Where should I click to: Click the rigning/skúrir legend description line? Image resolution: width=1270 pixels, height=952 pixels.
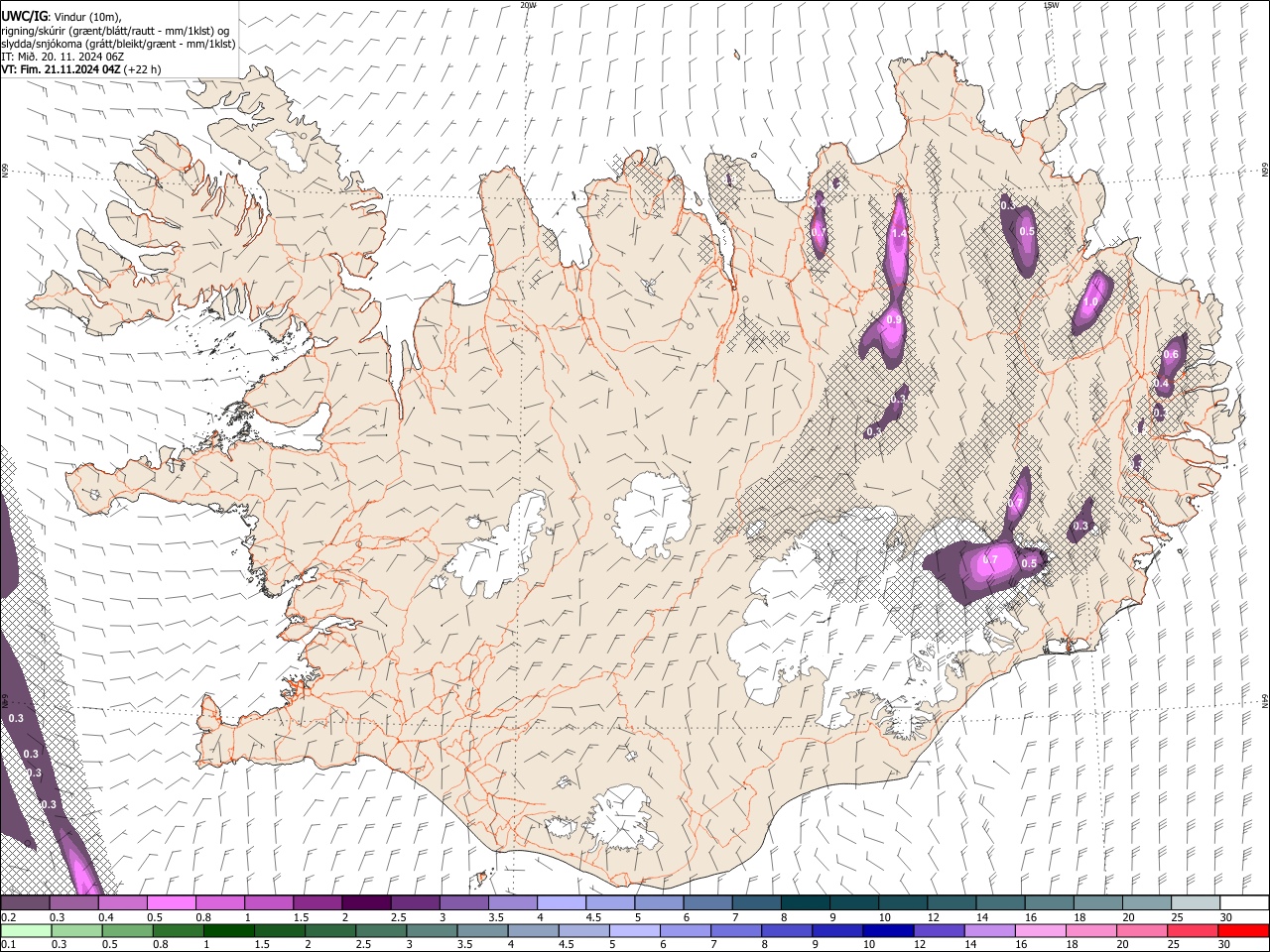tap(115, 31)
